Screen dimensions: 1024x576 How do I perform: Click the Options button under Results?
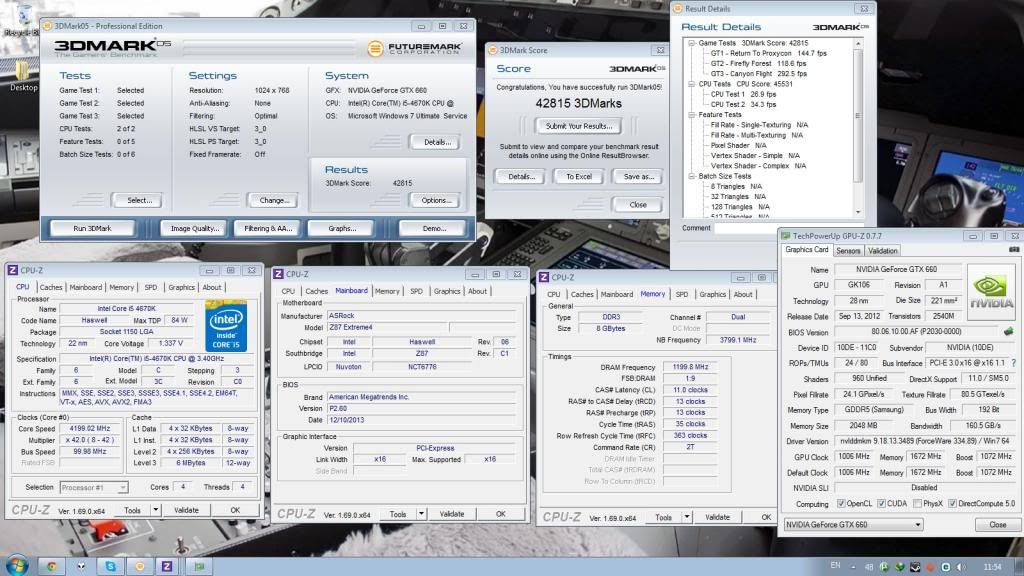point(436,200)
